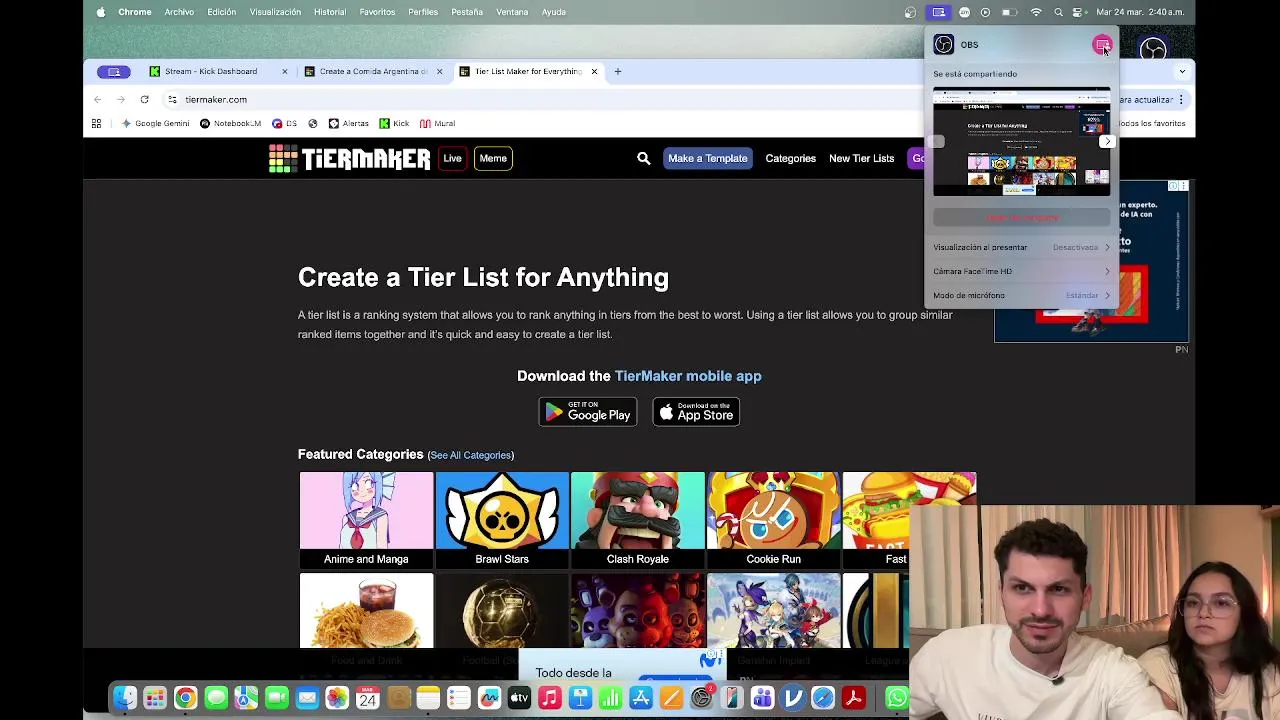Open the site information icon beside the URL
1280x720 pixels.
(x=172, y=99)
